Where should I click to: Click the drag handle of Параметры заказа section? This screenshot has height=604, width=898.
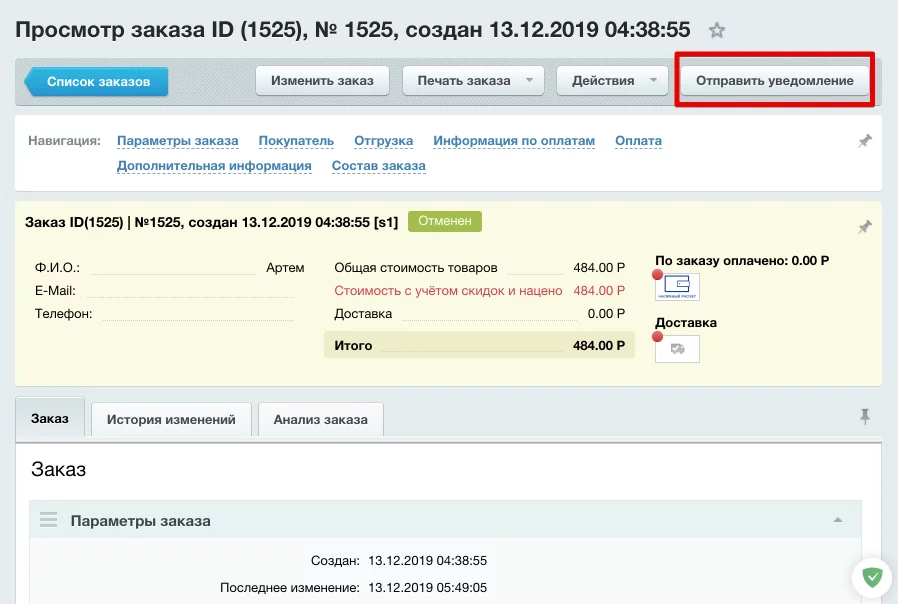pyautogui.click(x=48, y=520)
